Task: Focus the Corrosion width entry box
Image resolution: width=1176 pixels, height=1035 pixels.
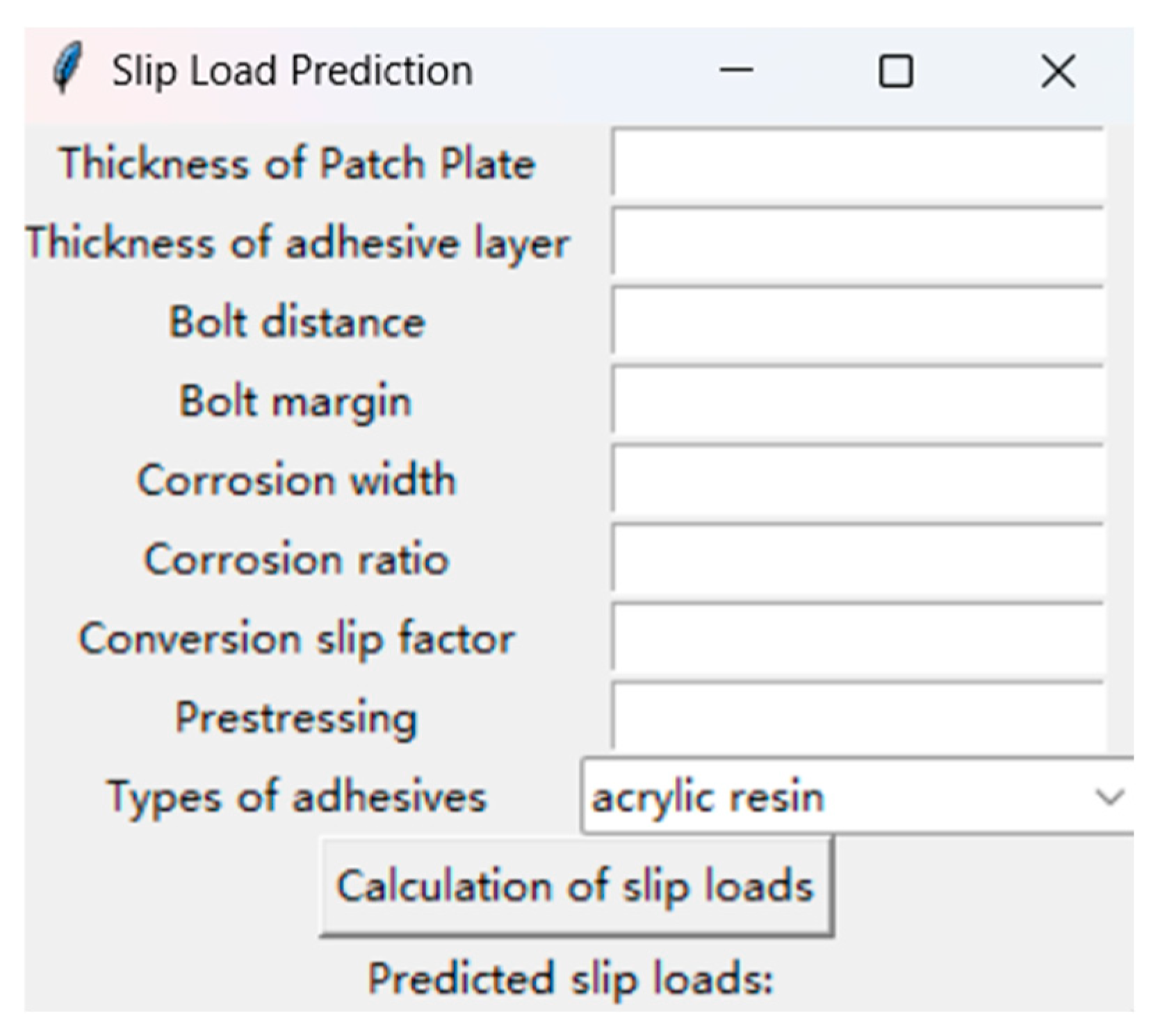Action: pyautogui.click(x=858, y=480)
